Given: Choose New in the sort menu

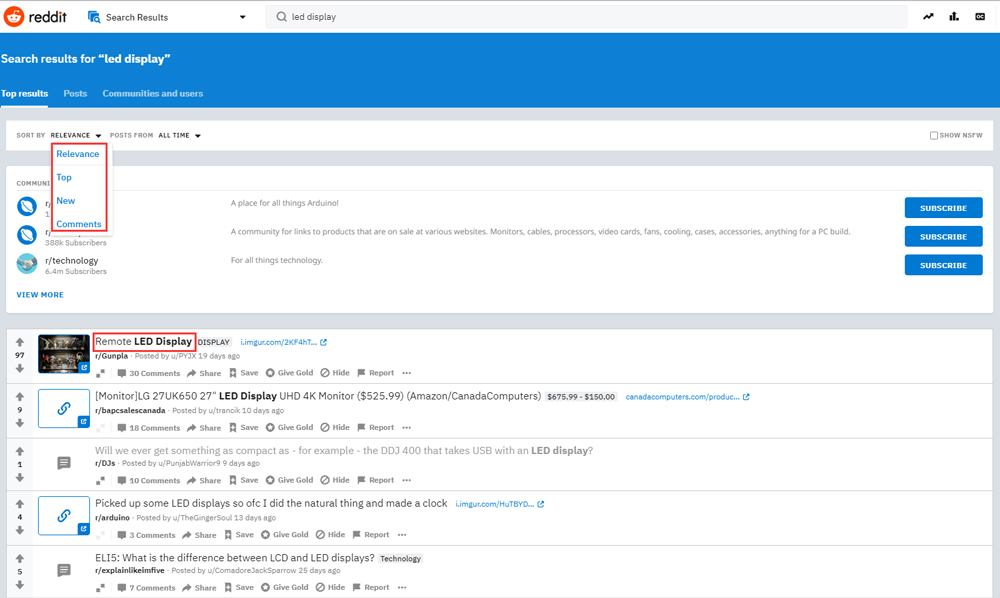Looking at the screenshot, I should point(66,201).
